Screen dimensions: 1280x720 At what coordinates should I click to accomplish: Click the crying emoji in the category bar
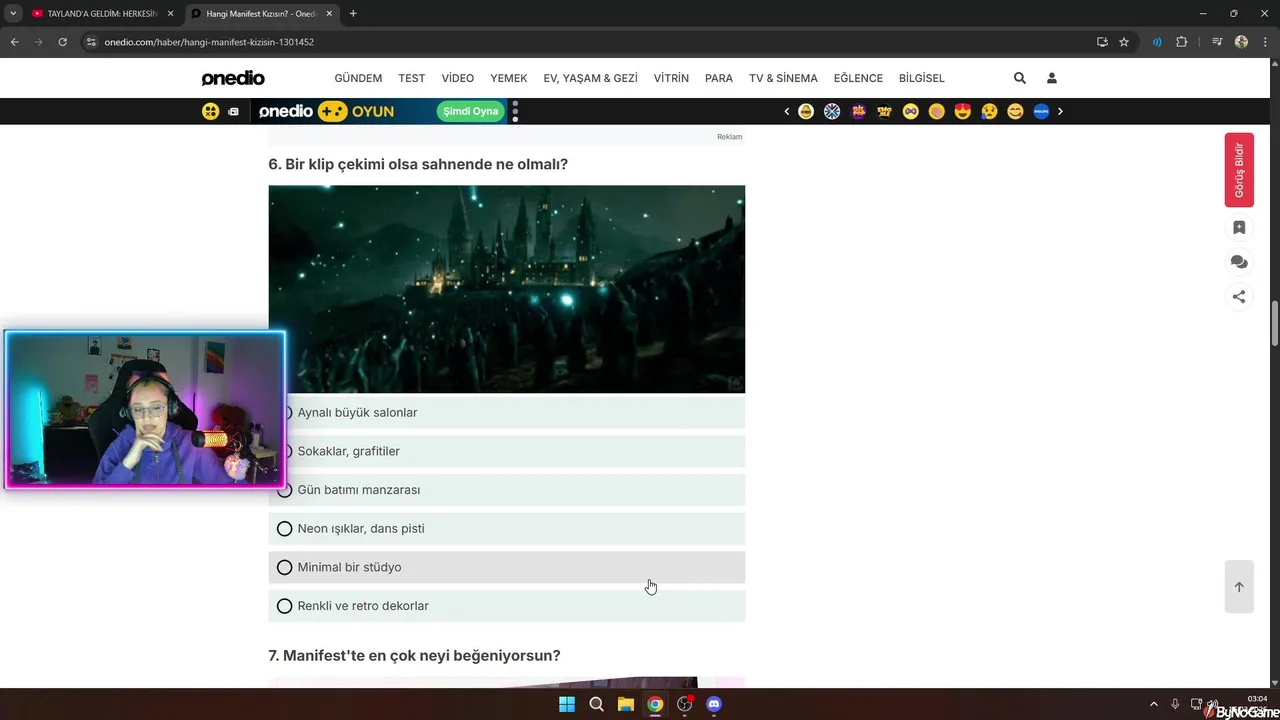[989, 111]
